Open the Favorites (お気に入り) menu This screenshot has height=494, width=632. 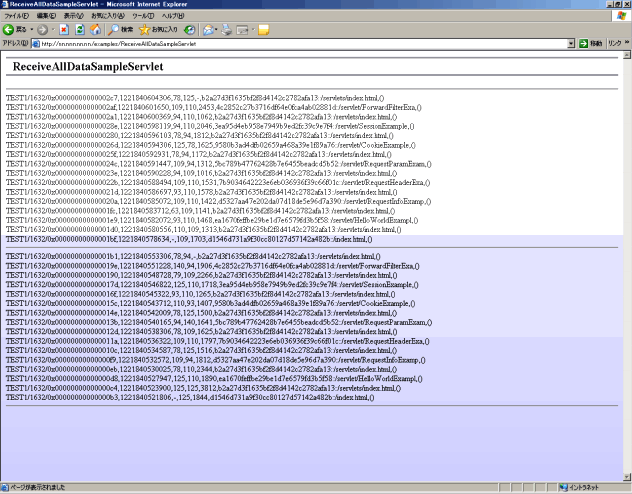108,16
